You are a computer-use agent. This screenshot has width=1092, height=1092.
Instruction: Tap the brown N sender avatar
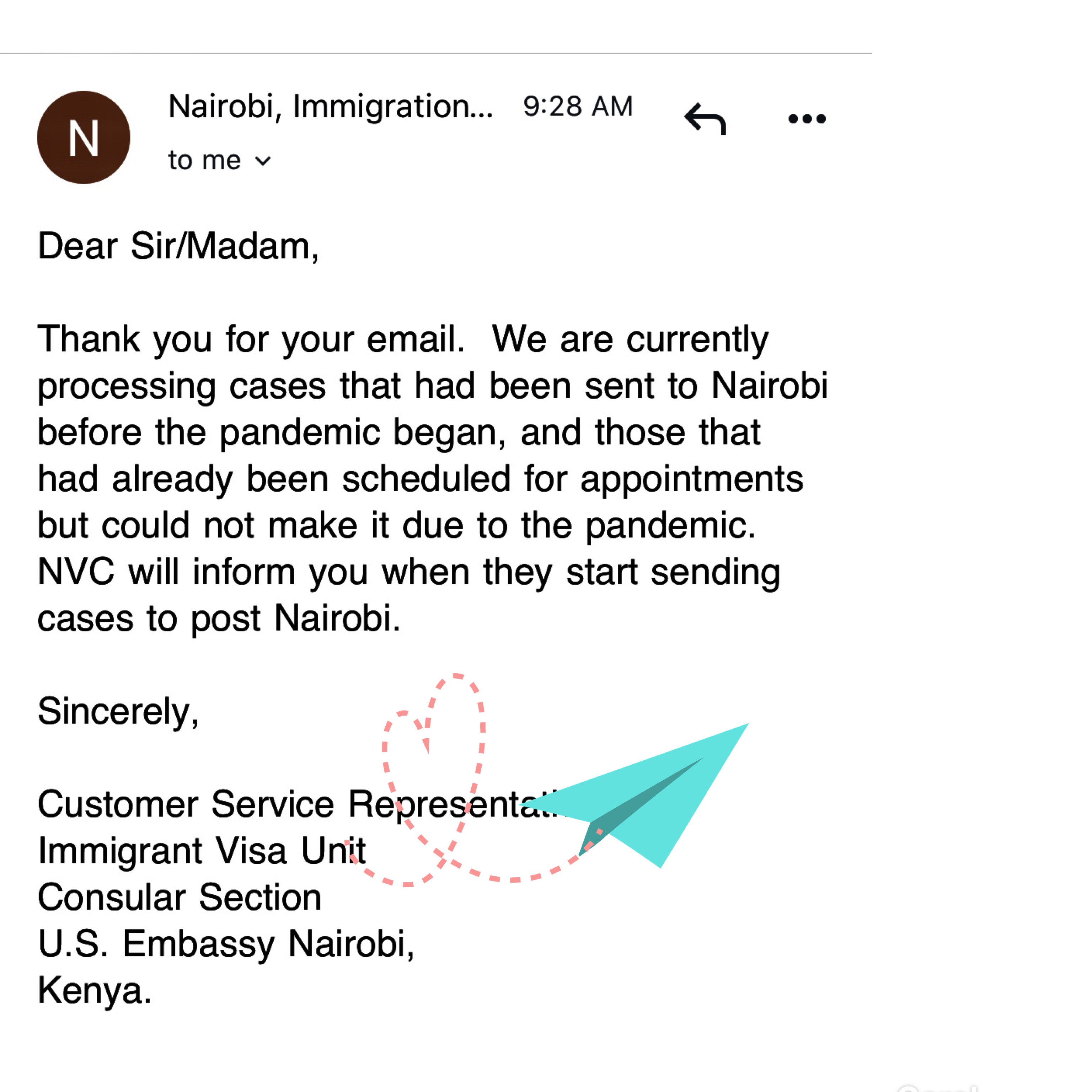(84, 137)
